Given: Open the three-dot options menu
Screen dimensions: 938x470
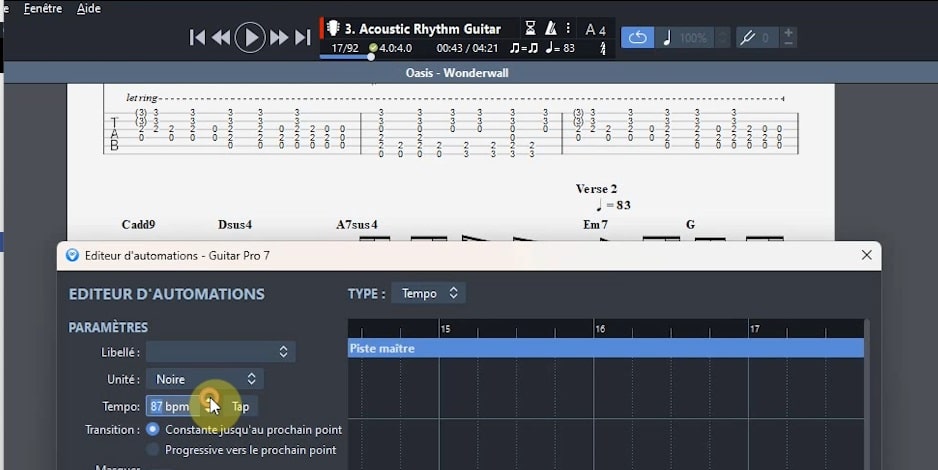Looking at the screenshot, I should (x=568, y=28).
